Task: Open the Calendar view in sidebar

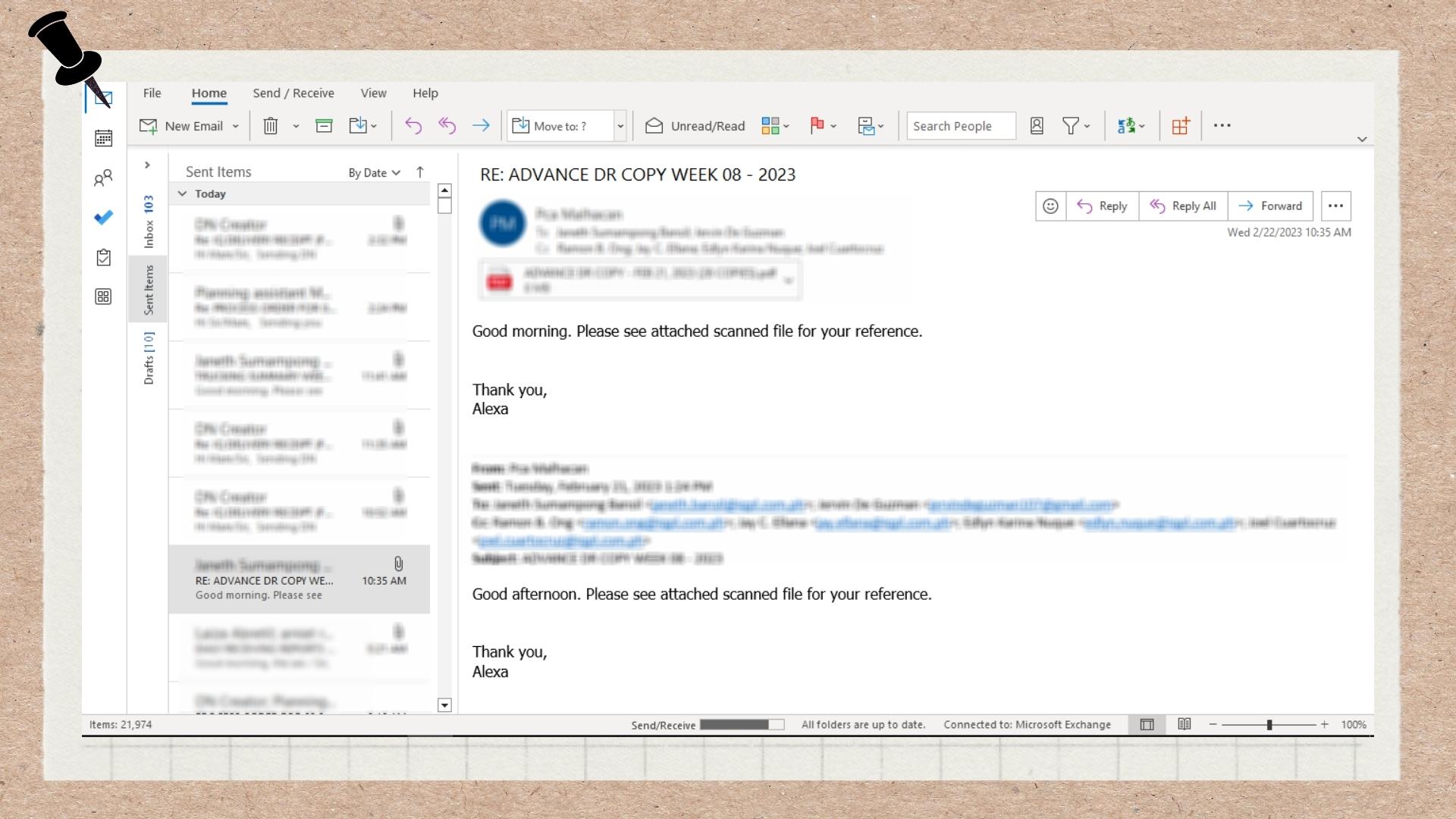Action: [104, 138]
